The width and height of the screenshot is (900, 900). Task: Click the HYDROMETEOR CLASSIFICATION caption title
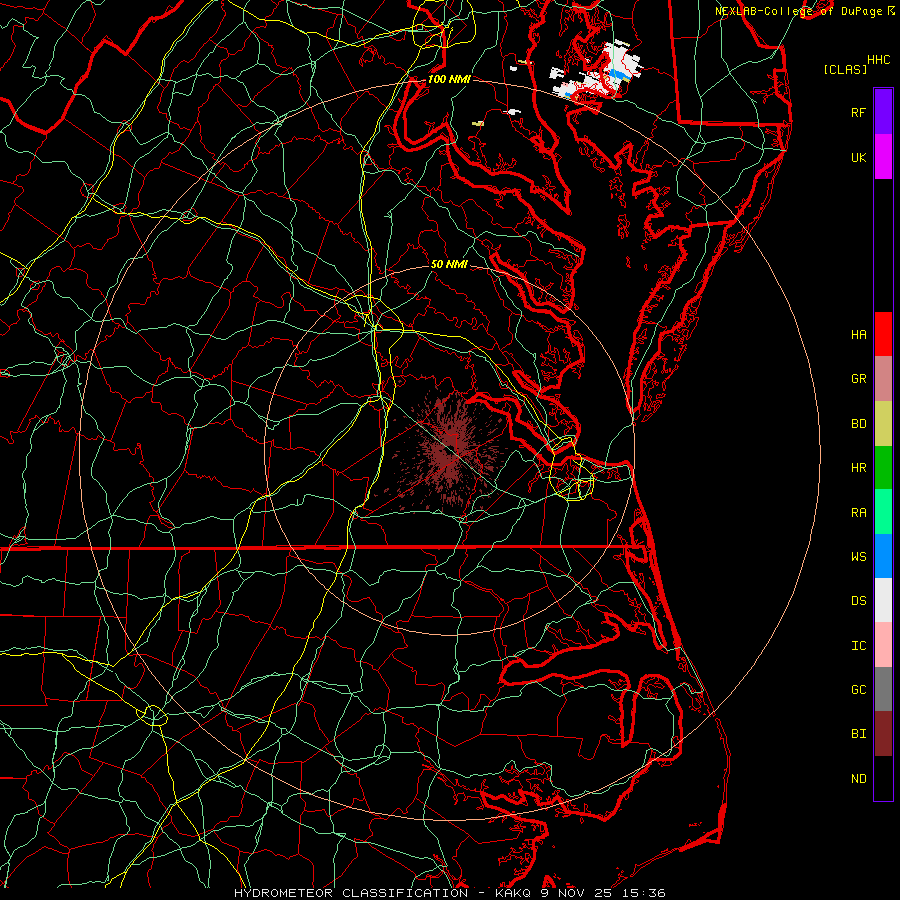[x=351, y=893]
